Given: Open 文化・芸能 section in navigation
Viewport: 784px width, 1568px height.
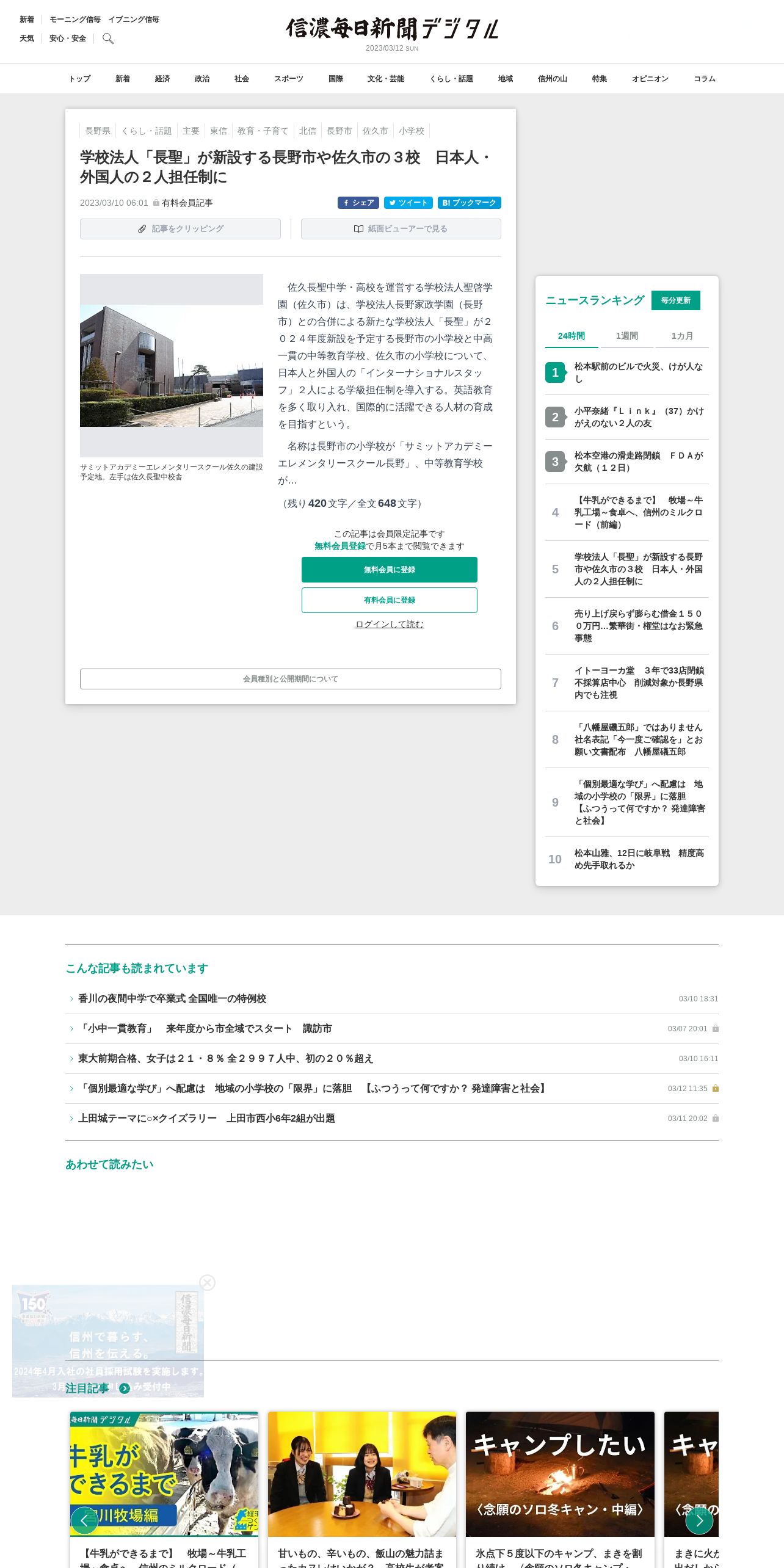Looking at the screenshot, I should point(386,79).
